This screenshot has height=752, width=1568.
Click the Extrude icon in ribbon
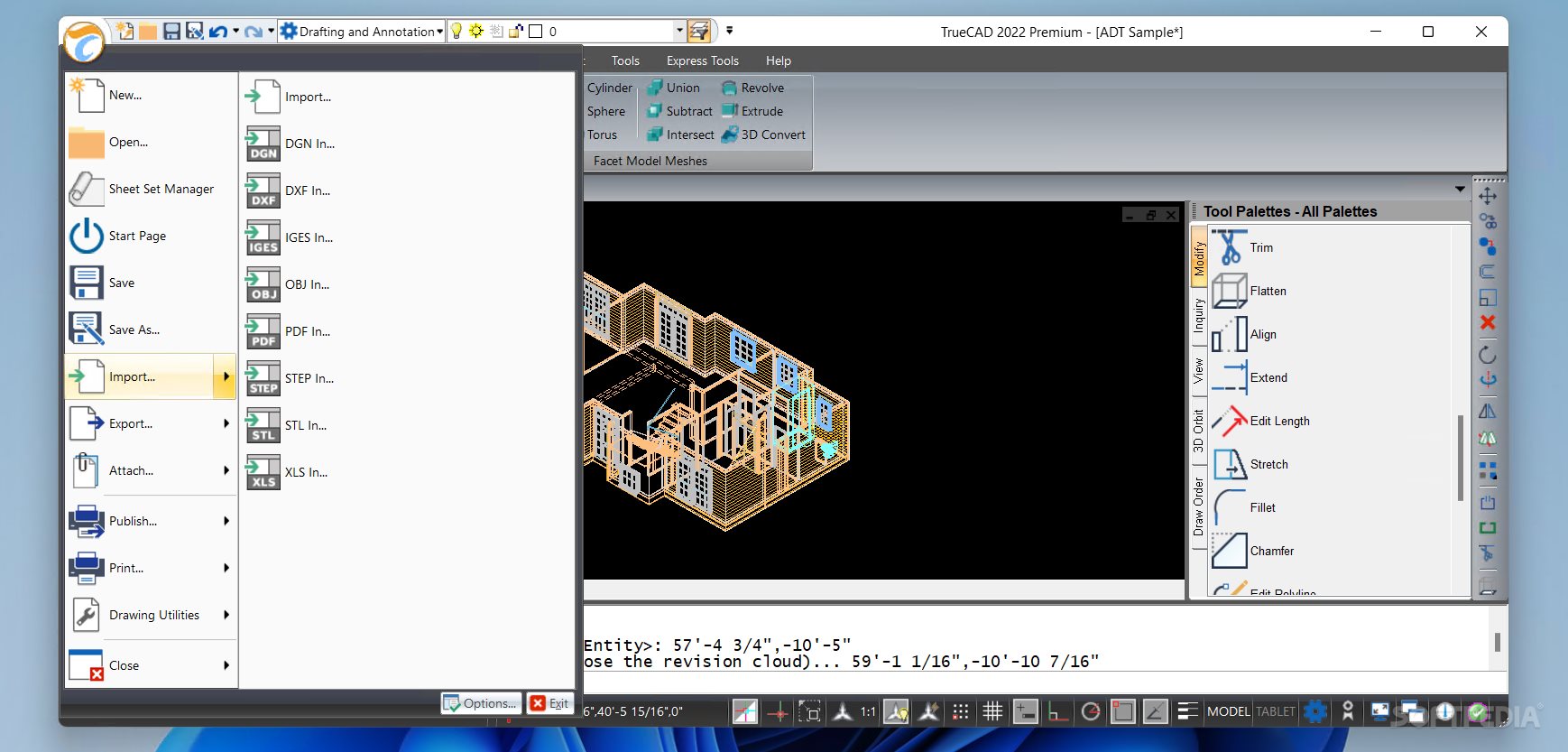coord(730,111)
